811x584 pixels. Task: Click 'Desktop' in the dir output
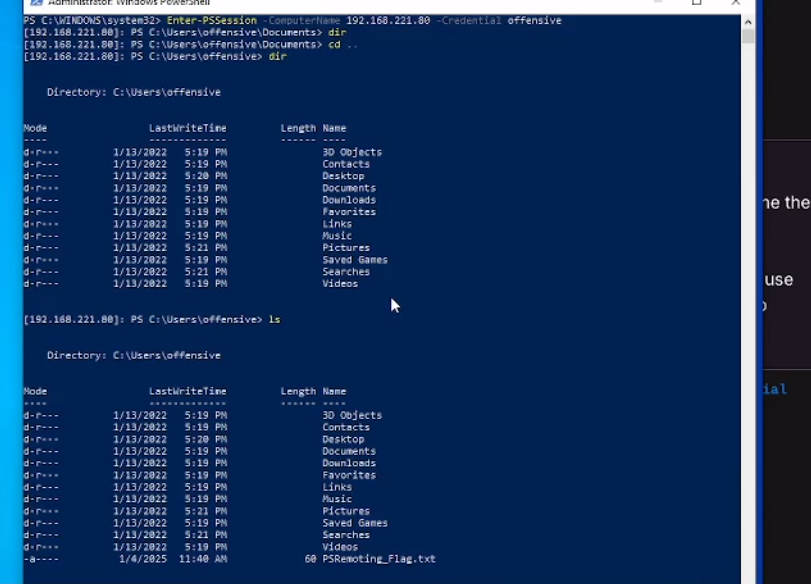click(343, 176)
